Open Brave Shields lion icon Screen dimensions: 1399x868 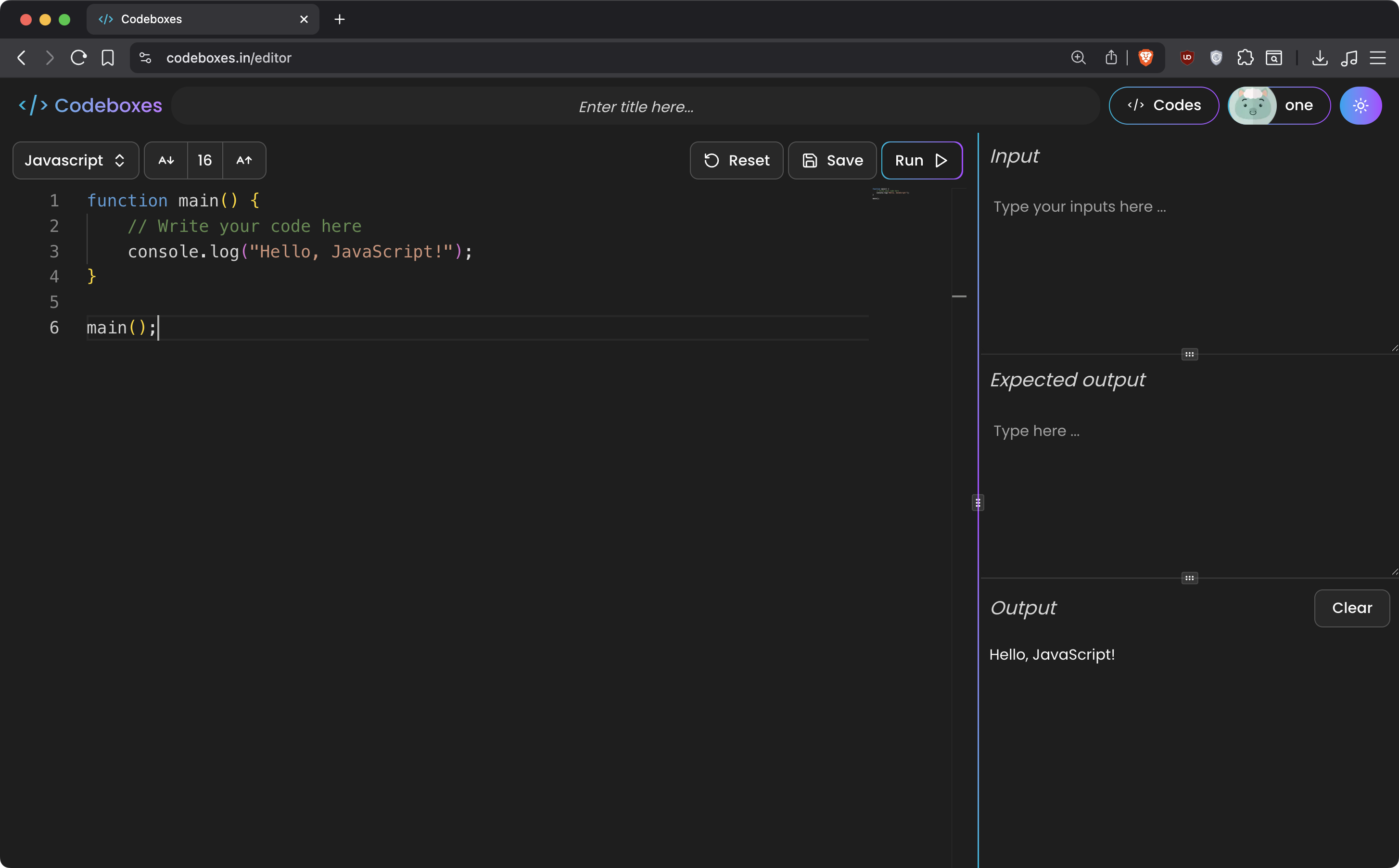tap(1145, 57)
